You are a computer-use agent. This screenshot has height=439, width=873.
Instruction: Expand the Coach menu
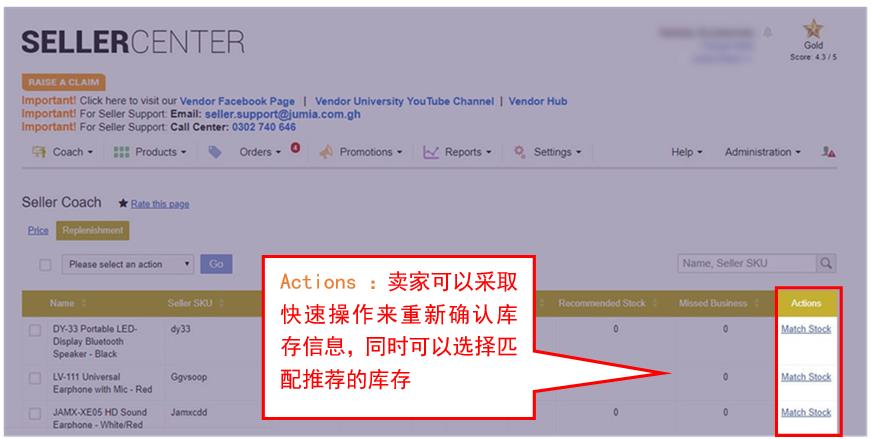[73, 152]
